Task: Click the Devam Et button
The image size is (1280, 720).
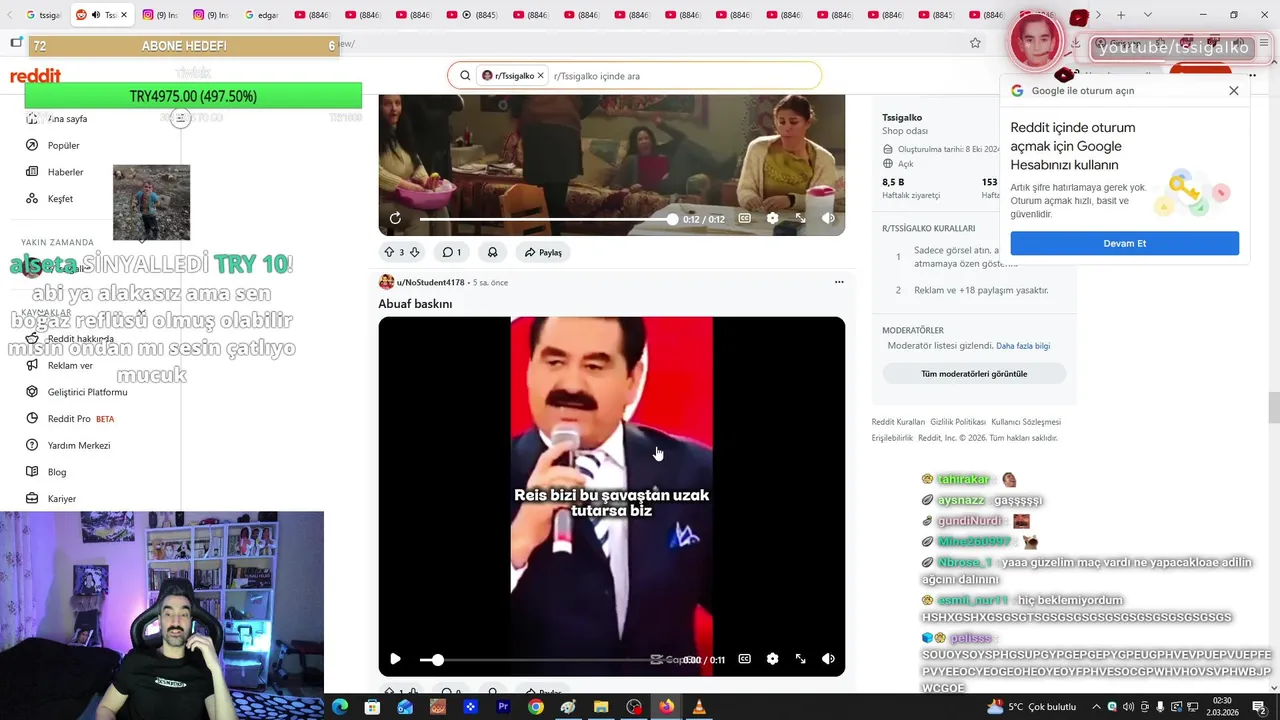Action: pyautogui.click(x=1124, y=243)
